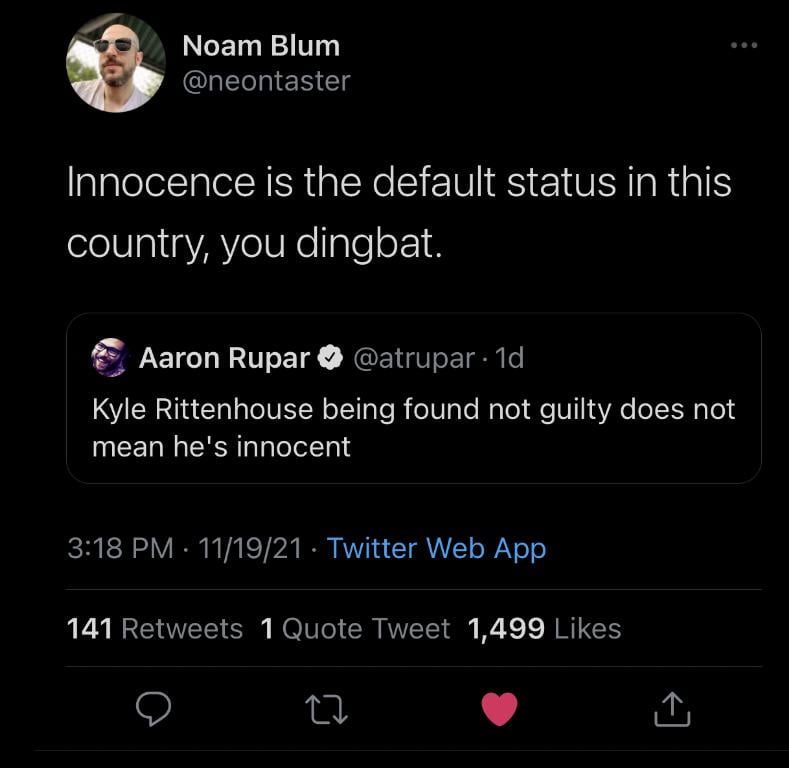Open the Twitter Web App source link
Screen dimensions: 789x768
coord(436,548)
